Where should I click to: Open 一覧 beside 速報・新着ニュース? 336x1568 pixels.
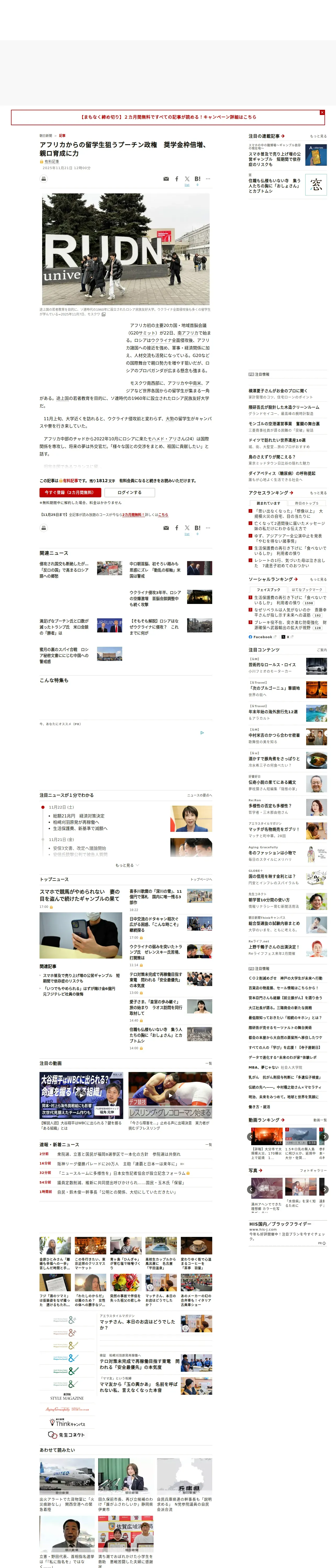point(209,1144)
